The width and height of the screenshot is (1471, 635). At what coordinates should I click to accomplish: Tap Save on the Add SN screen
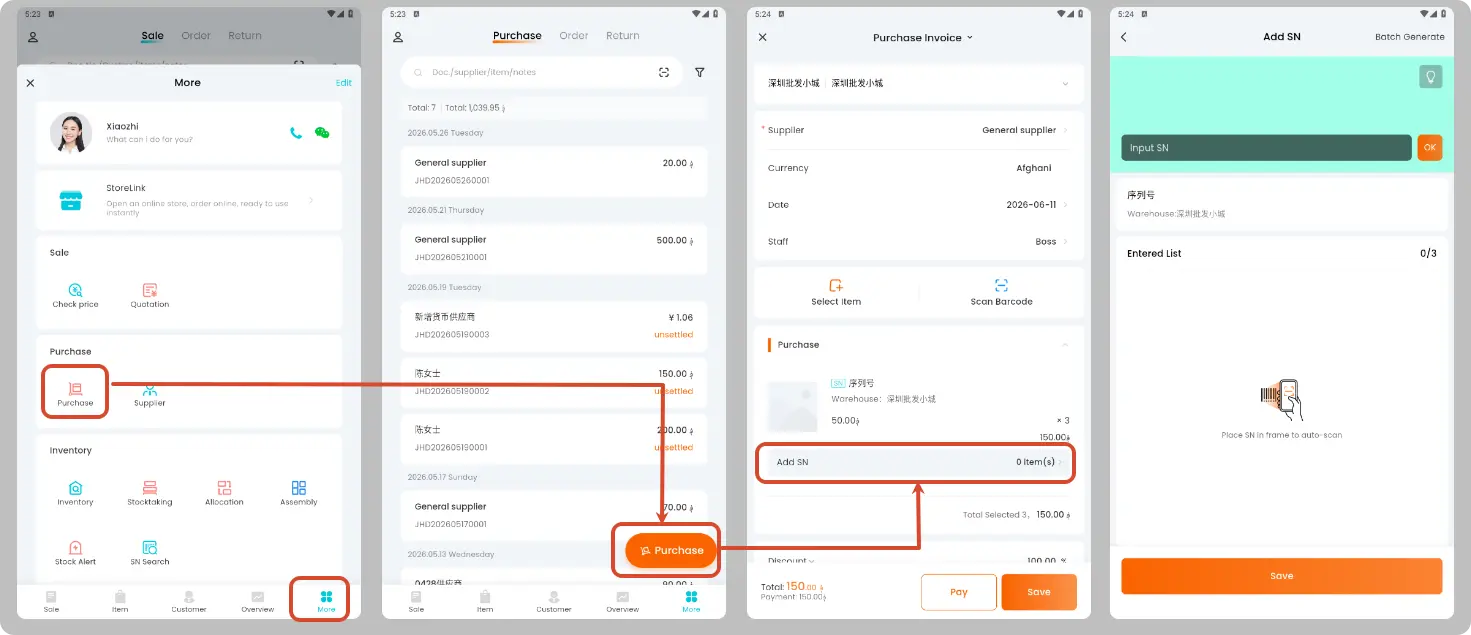1282,576
